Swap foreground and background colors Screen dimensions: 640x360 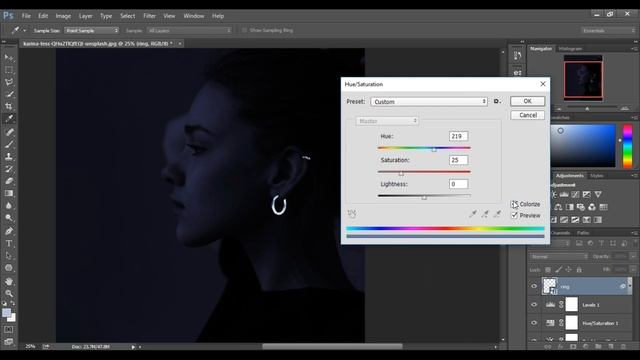[13, 303]
